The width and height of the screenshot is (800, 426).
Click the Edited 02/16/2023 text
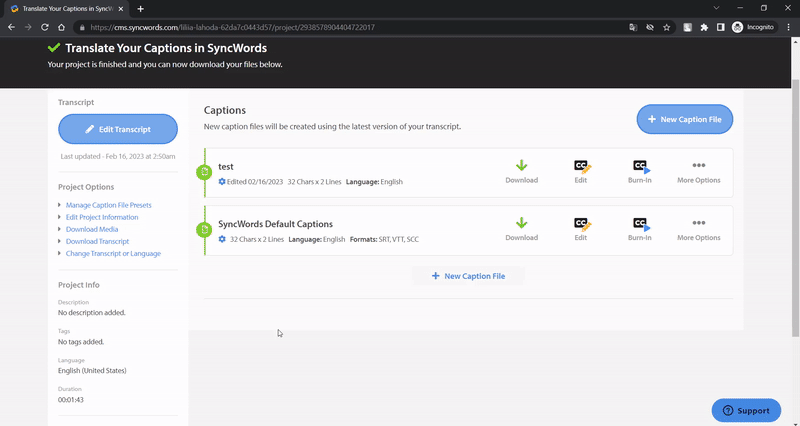[x=255, y=182]
